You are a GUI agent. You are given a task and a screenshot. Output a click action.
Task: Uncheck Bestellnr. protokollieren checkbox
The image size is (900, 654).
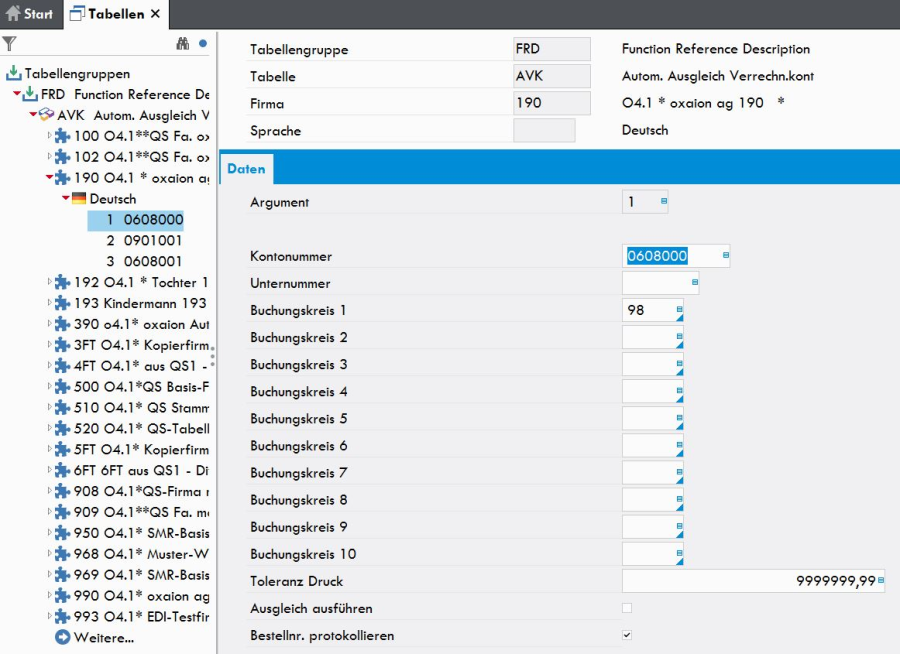[x=627, y=635]
